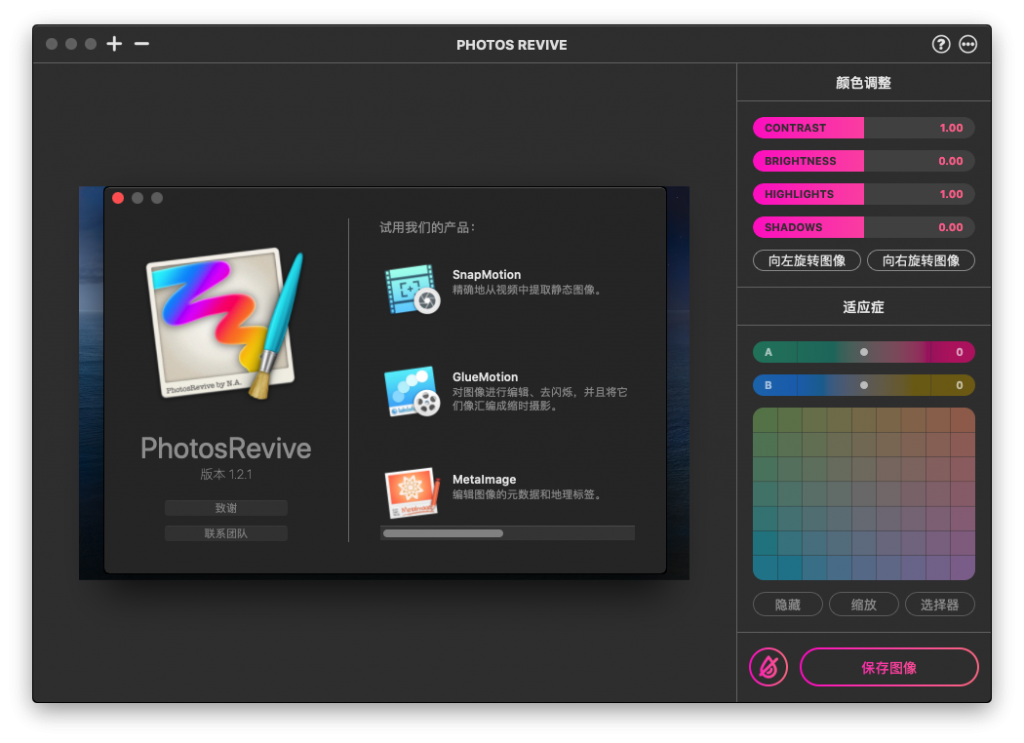Image resolution: width=1024 pixels, height=743 pixels.
Task: Click the MetaImage app icon
Action: click(412, 492)
